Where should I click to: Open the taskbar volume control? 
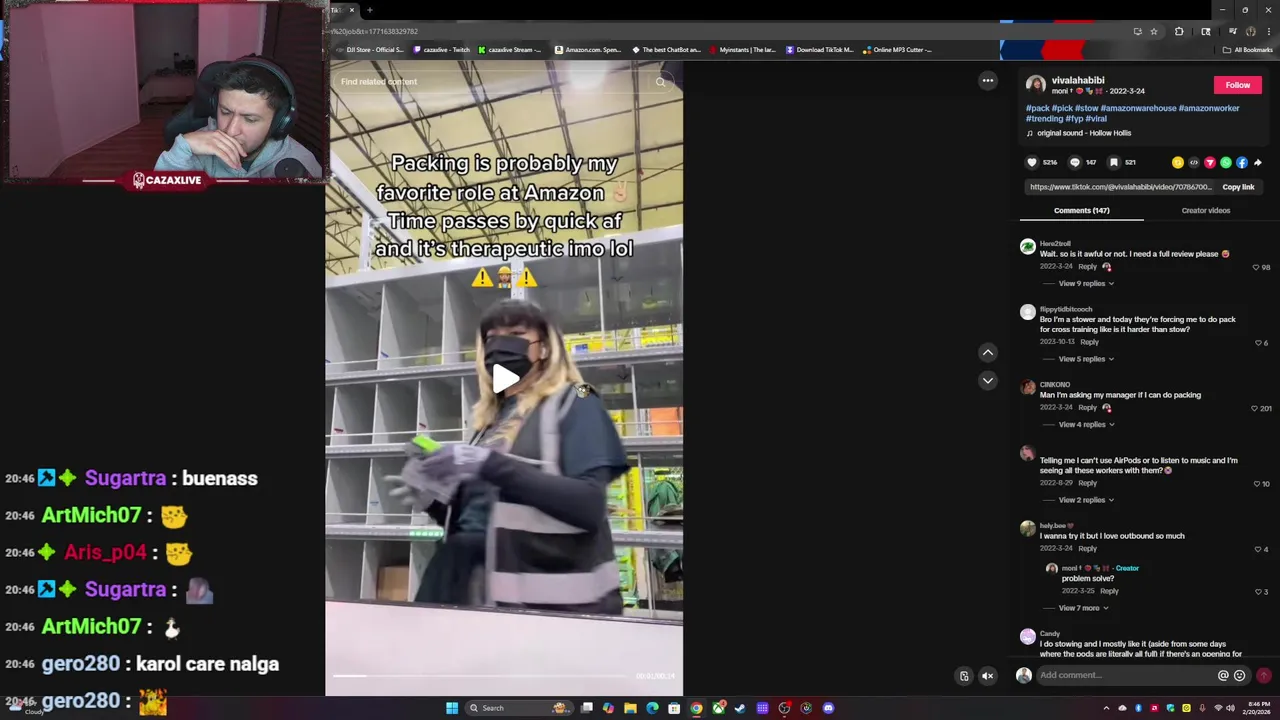[x=1230, y=708]
